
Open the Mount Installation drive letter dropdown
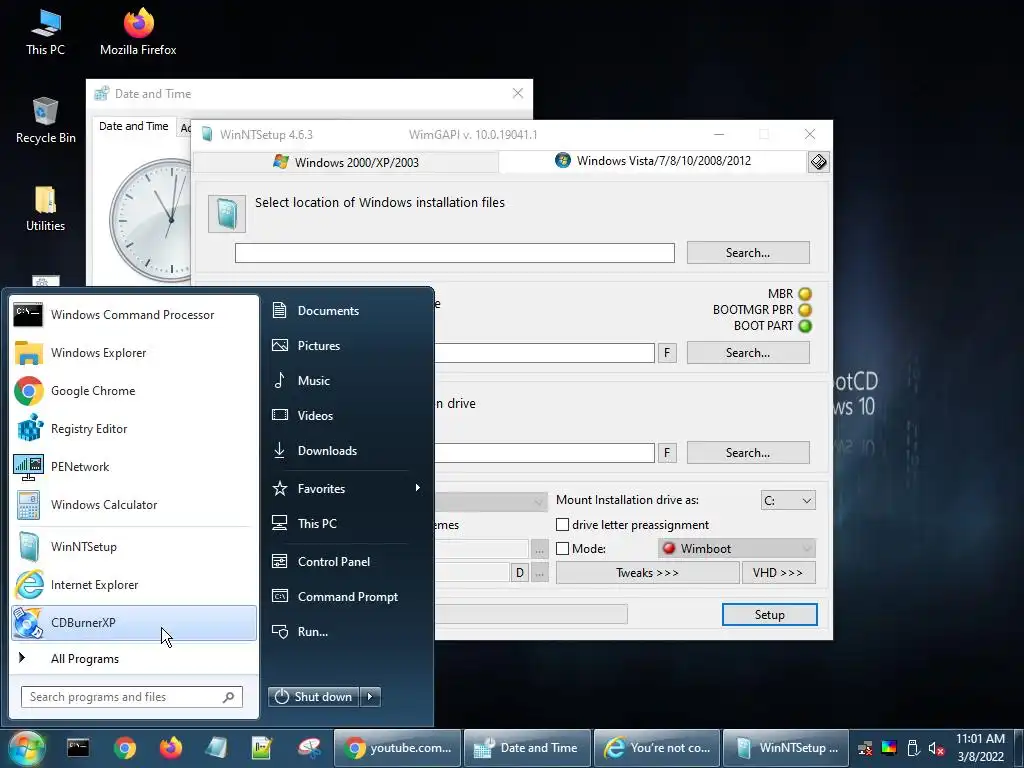788,500
